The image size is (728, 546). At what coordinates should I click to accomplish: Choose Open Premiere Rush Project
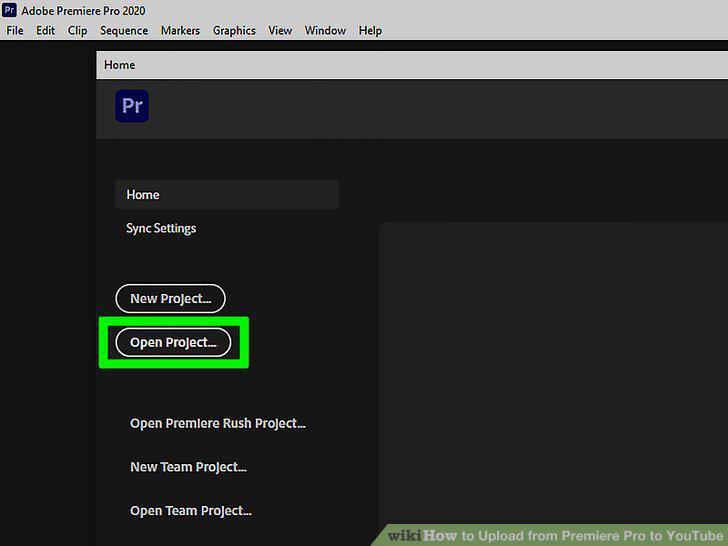[x=218, y=423]
